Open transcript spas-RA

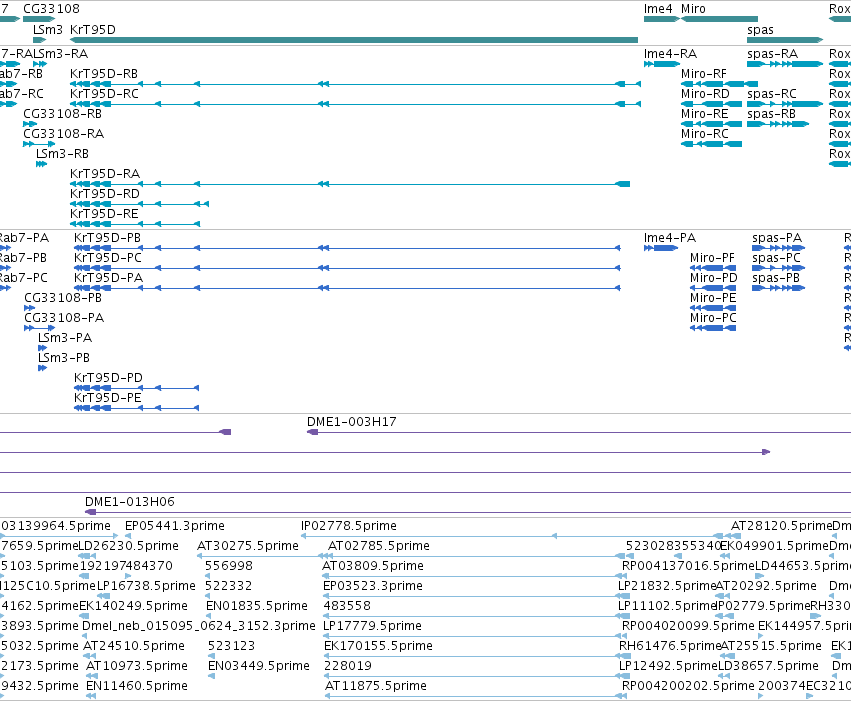click(x=772, y=53)
